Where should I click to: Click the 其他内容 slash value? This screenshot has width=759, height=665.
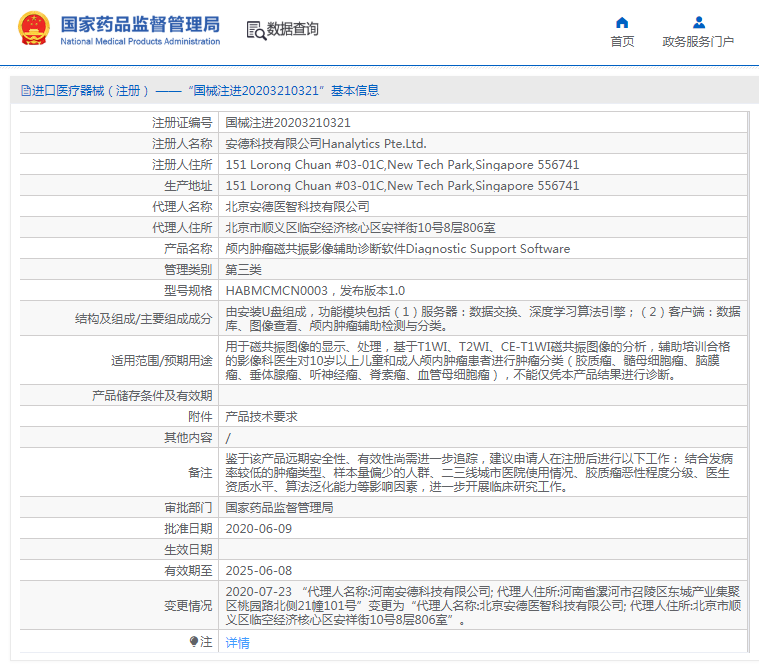pyautogui.click(x=228, y=438)
